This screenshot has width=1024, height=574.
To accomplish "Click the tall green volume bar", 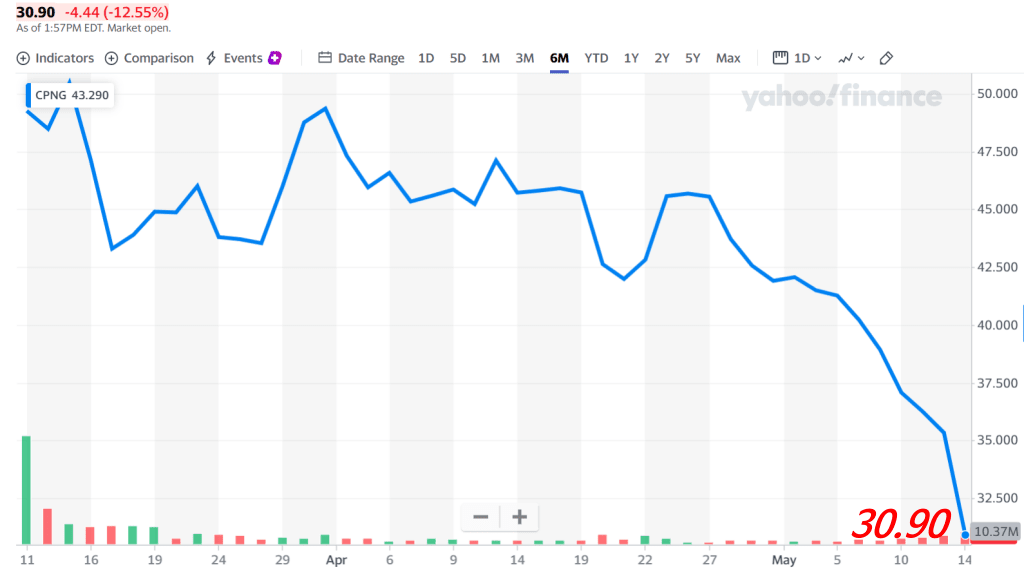I will tap(26, 490).
